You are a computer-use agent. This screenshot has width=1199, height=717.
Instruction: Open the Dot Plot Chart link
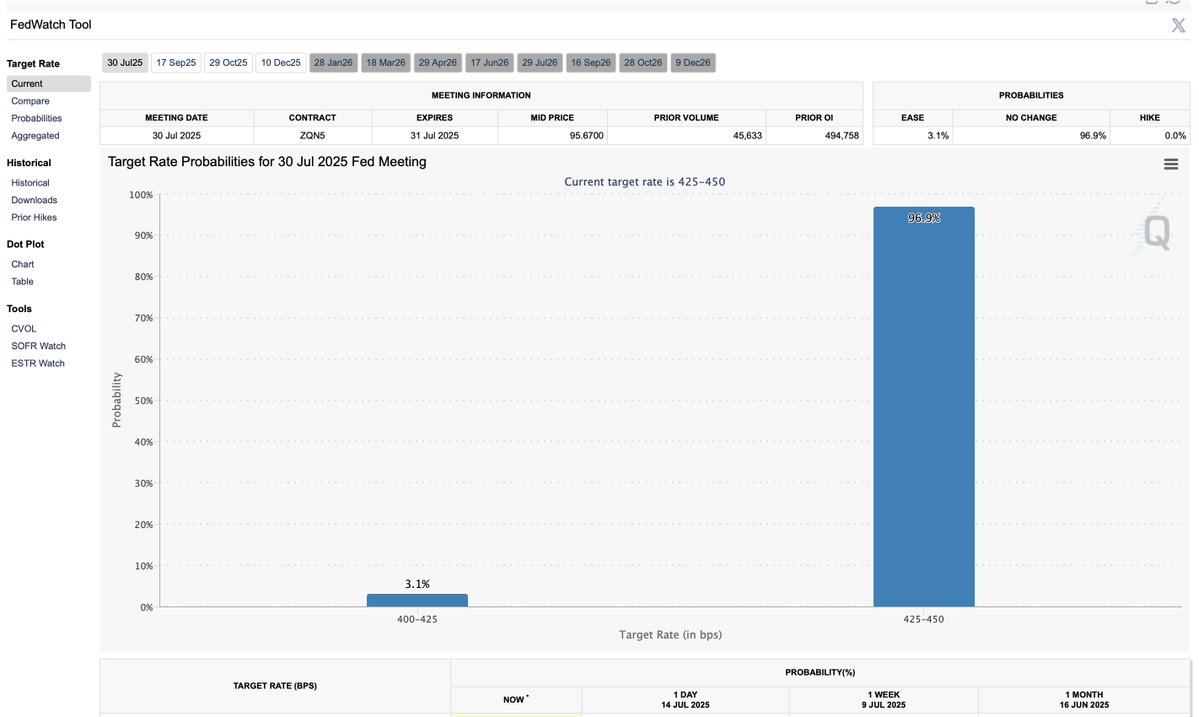(x=22, y=264)
